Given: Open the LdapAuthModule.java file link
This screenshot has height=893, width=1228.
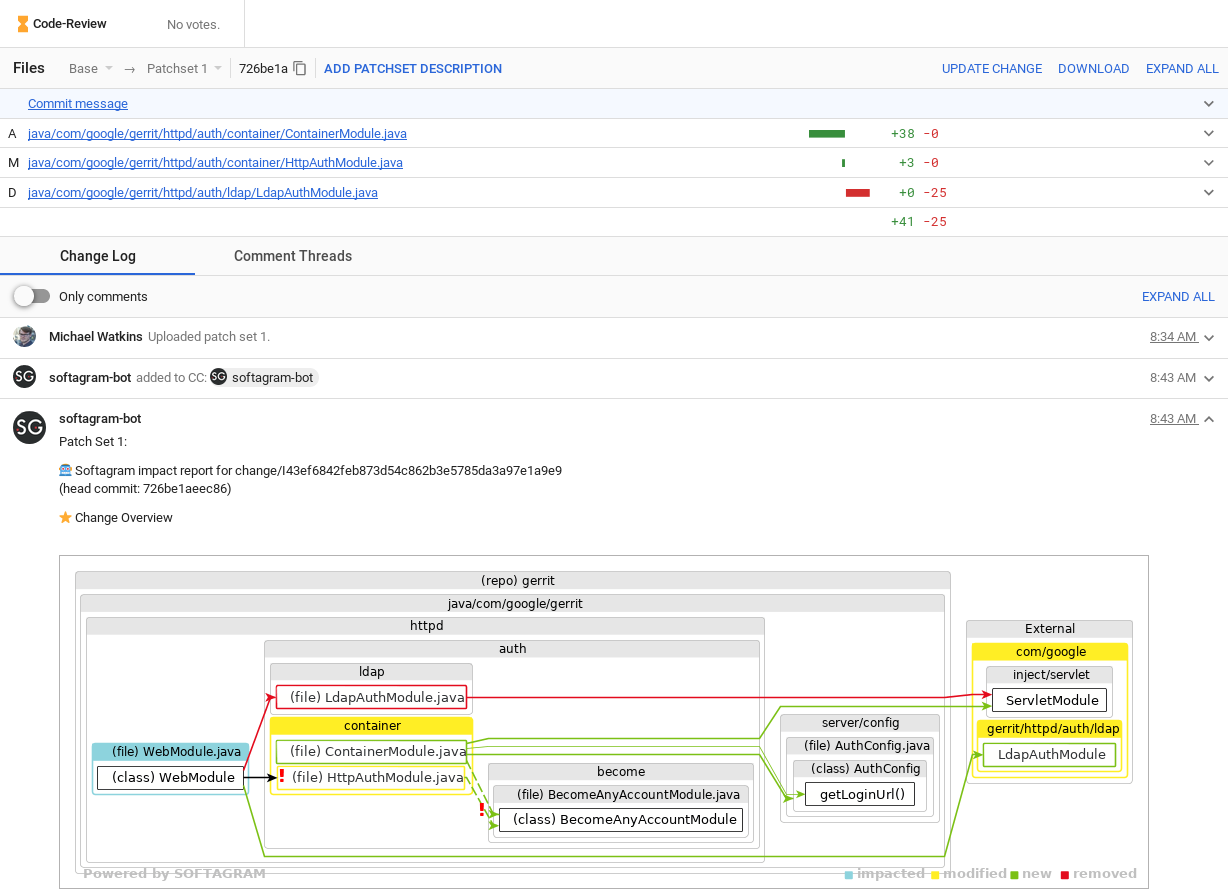Looking at the screenshot, I should pos(203,193).
